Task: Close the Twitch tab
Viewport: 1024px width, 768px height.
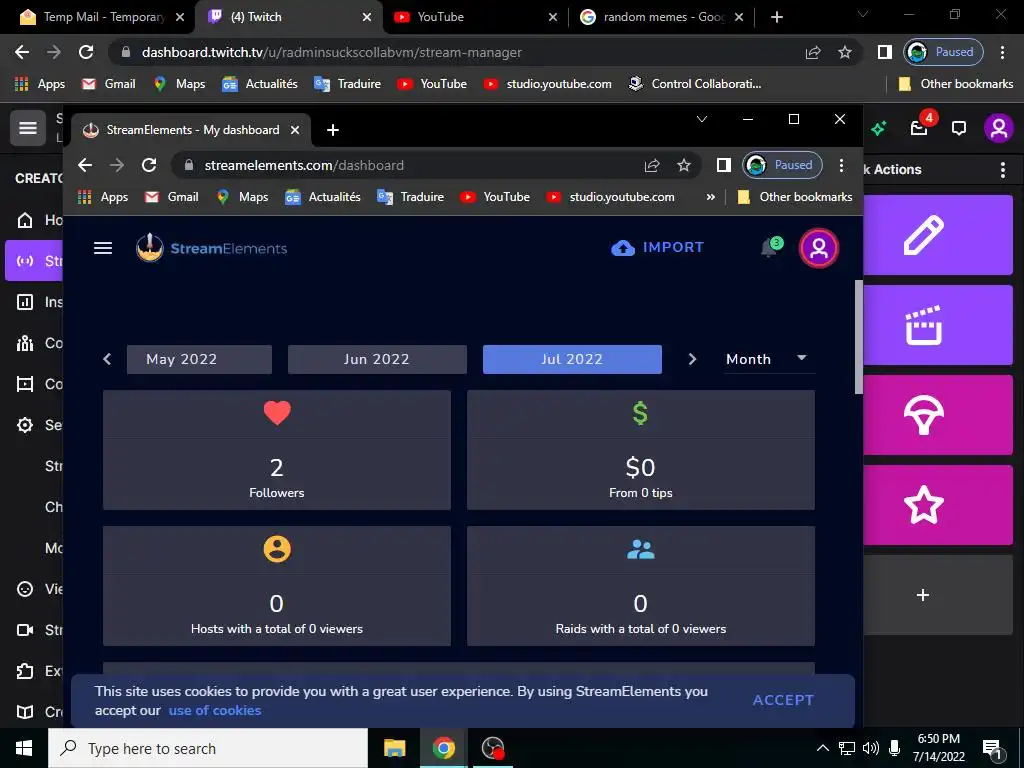Action: 367,17
